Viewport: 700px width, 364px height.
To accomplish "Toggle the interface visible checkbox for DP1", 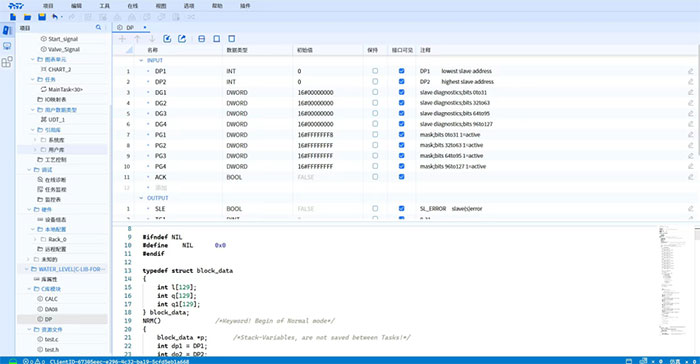I will pyautogui.click(x=401, y=71).
